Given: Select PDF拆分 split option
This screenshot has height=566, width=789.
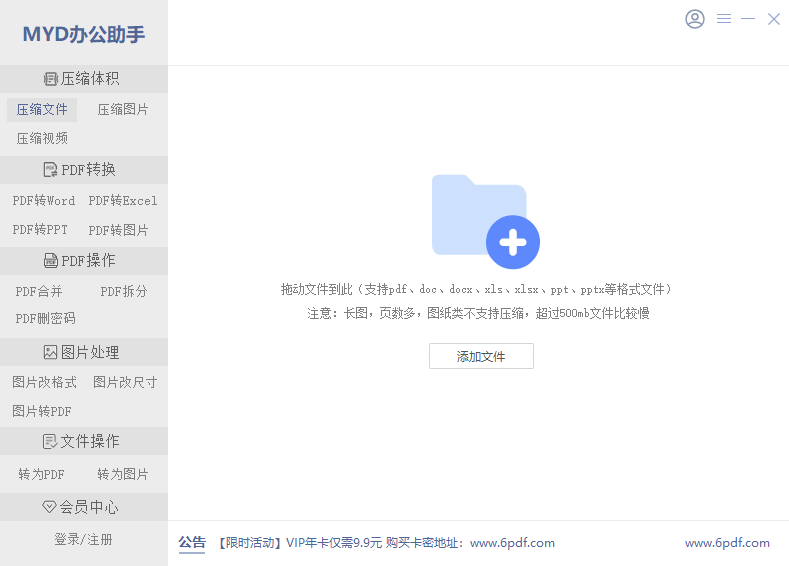Looking at the screenshot, I should tap(124, 292).
